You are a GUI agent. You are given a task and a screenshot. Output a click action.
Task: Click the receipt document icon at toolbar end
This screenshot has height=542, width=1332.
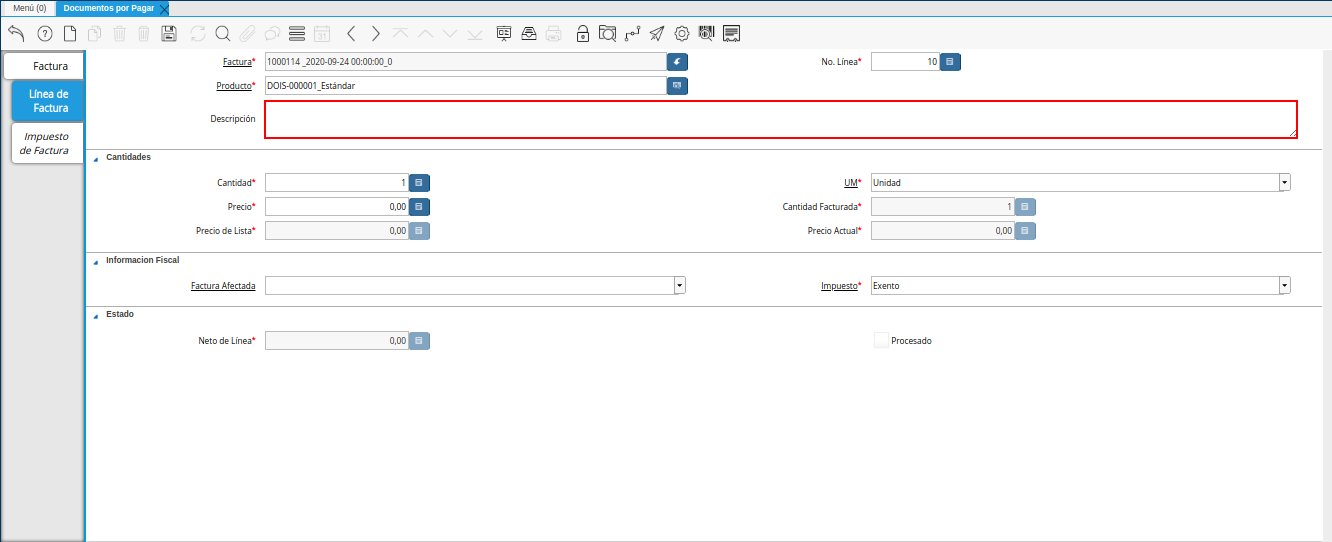[x=732, y=33]
